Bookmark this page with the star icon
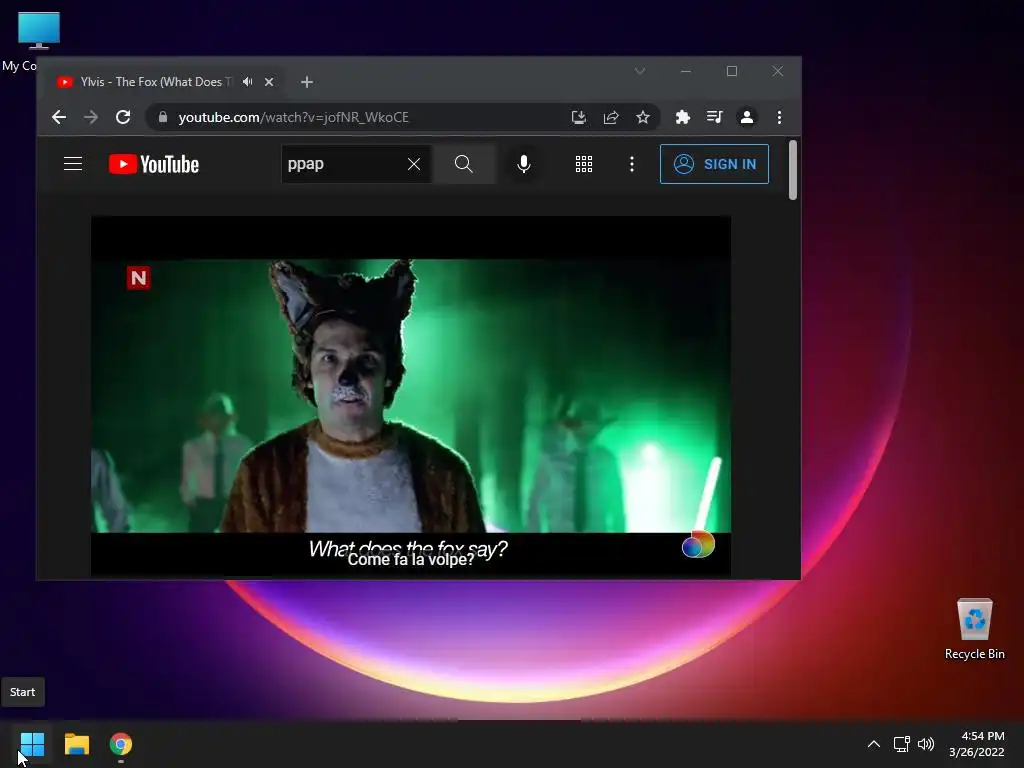Image resolution: width=1024 pixels, height=768 pixels. click(x=643, y=117)
